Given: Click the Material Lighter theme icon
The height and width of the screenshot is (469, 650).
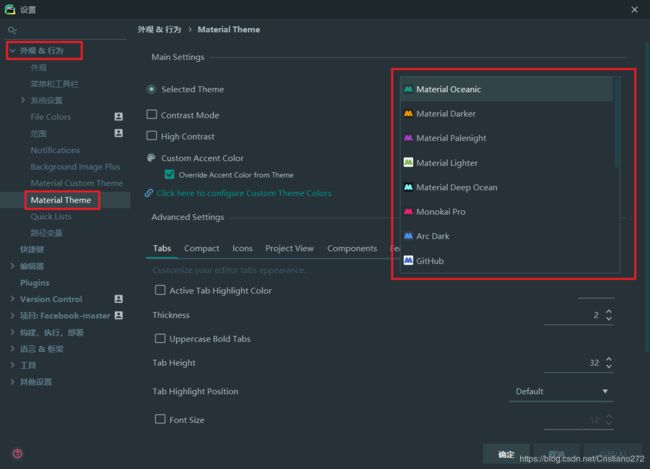Looking at the screenshot, I should click(x=408, y=162).
